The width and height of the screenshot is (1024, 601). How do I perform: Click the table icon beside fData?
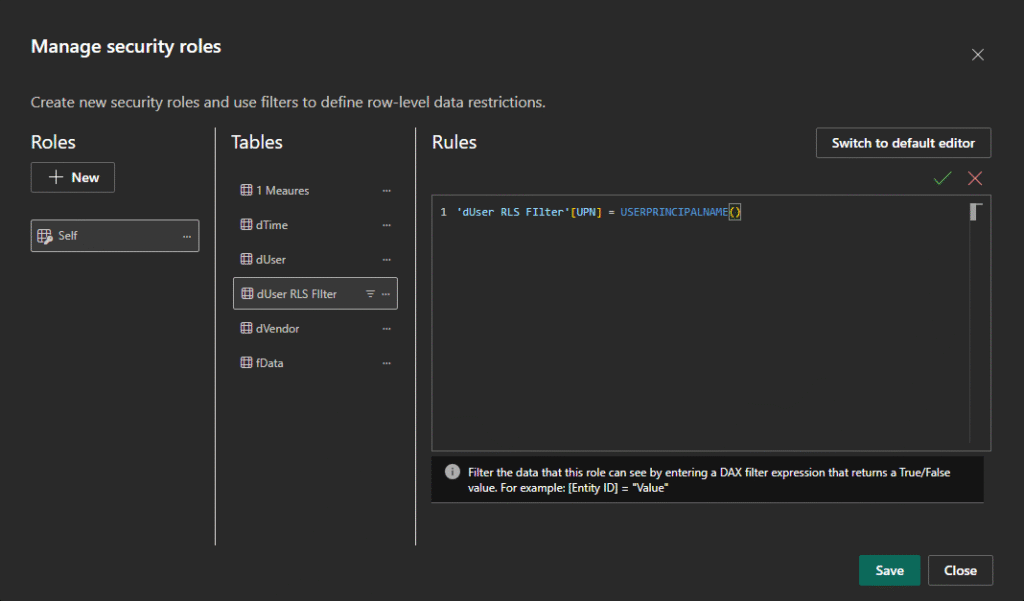point(246,363)
